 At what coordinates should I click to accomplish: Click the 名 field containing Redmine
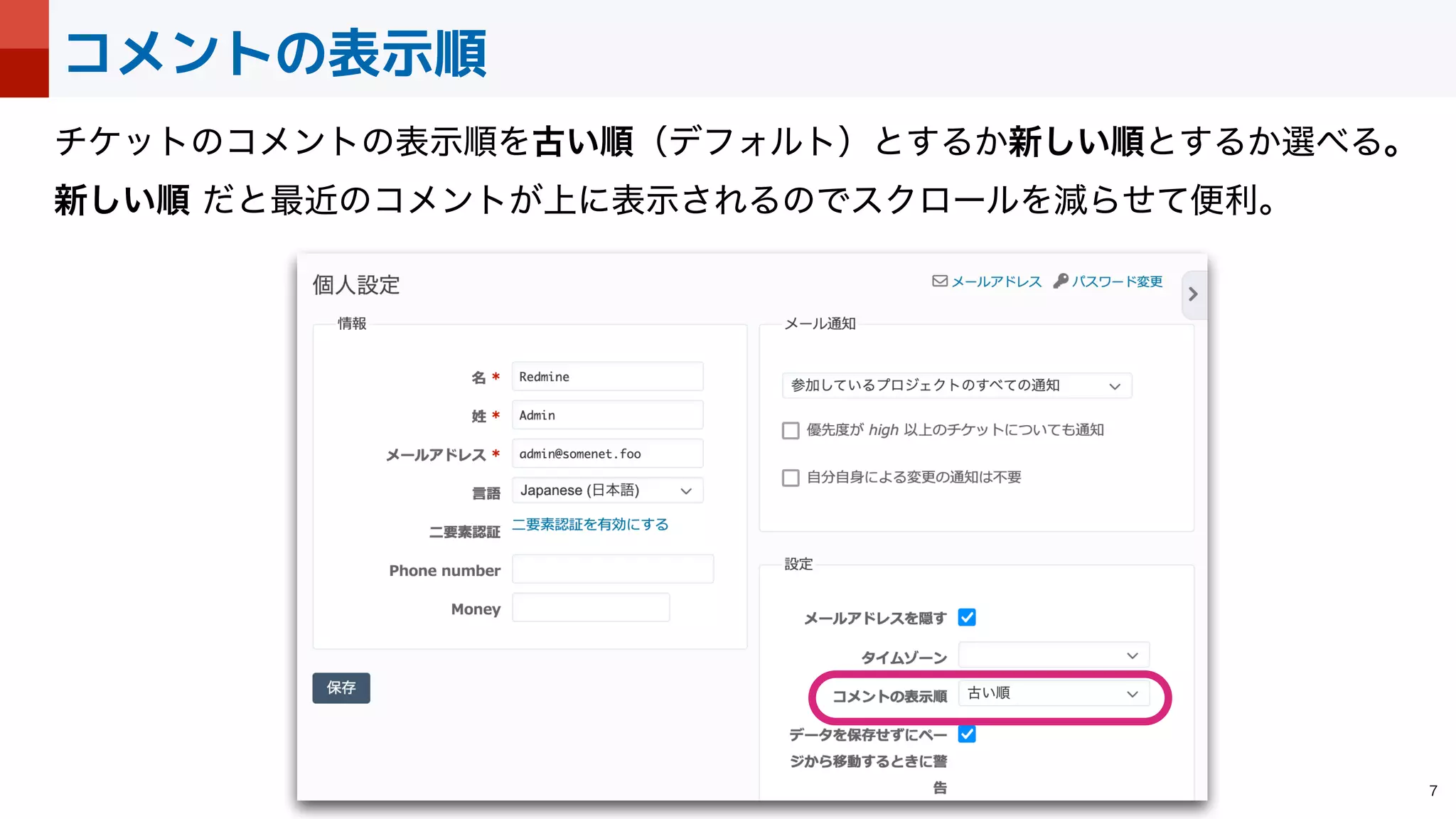click(607, 377)
